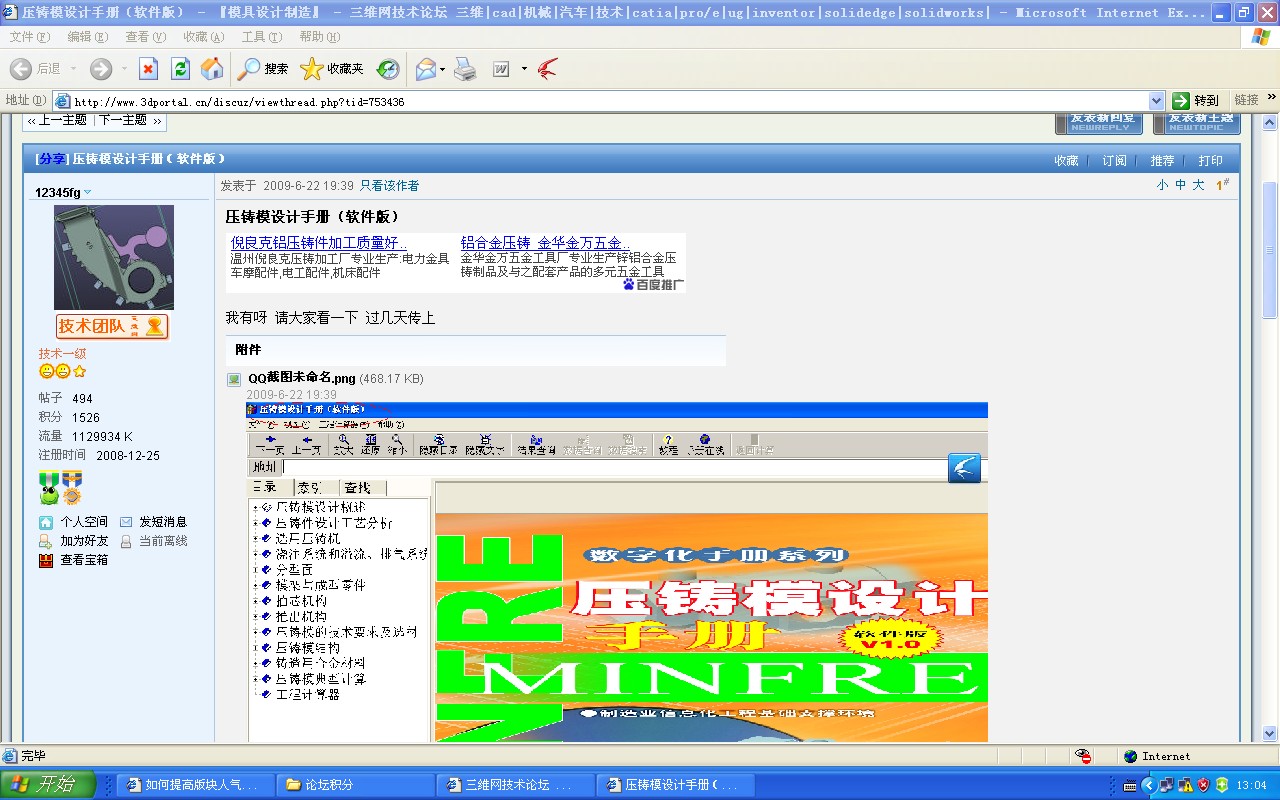This screenshot has width=1280, height=800.
Task: Click the 转到 Go button
Action: tap(1197, 101)
